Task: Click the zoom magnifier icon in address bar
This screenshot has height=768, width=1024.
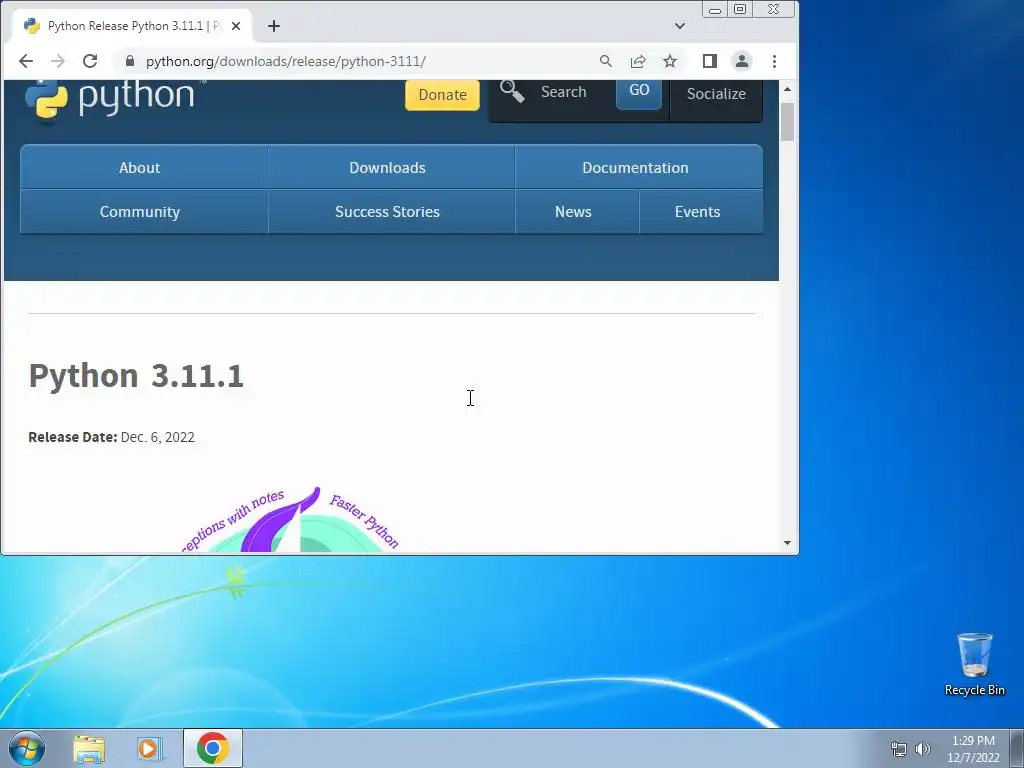Action: click(605, 61)
